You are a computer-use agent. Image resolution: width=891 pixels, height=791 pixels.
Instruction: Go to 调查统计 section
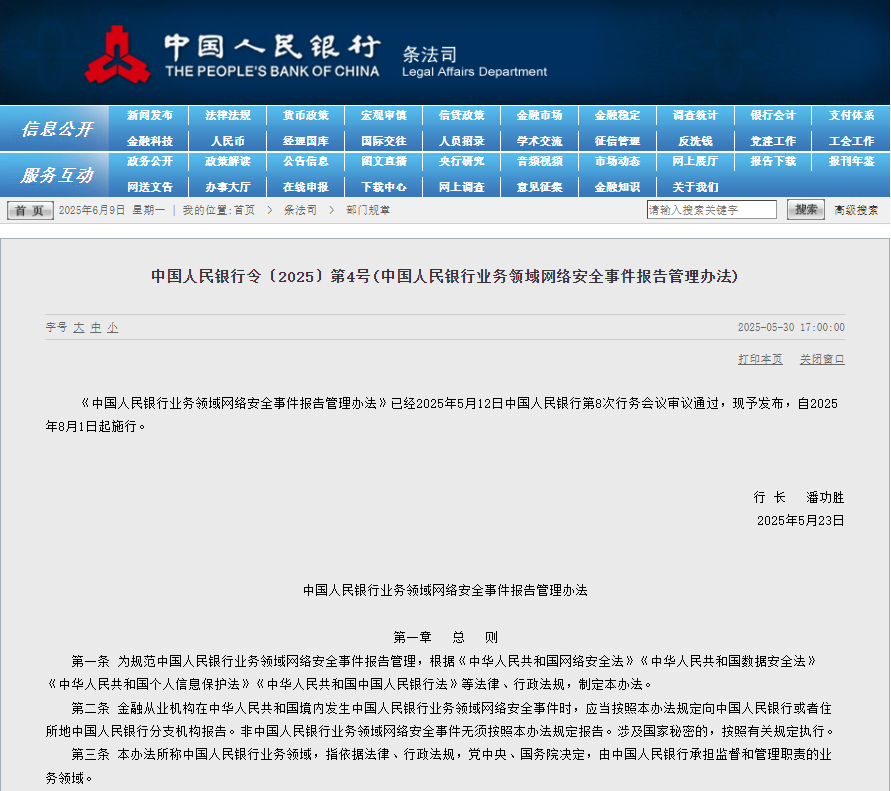pos(695,115)
